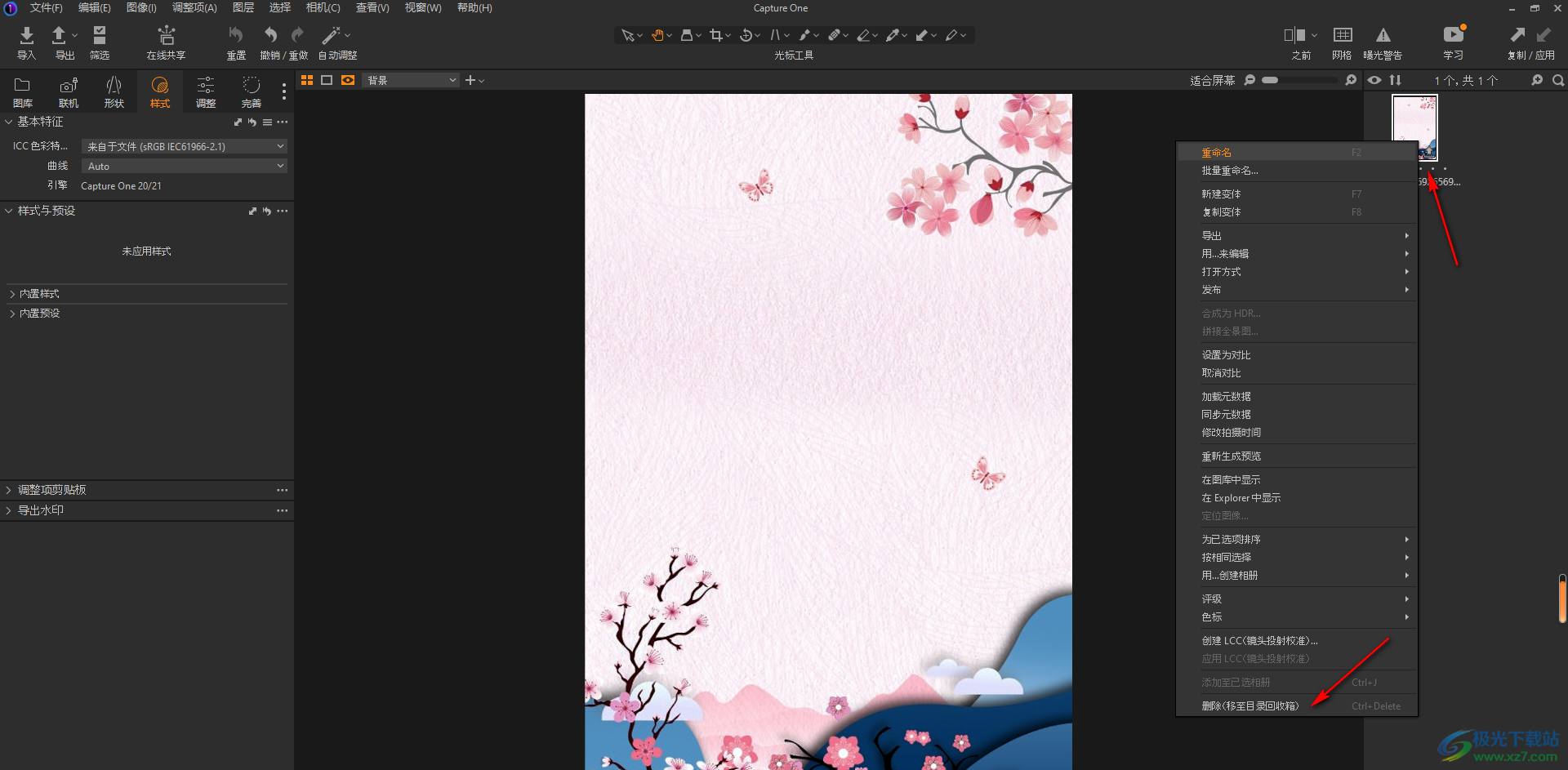Adjust the viewer zoom slider
Image resolution: width=1568 pixels, height=770 pixels.
(1270, 80)
